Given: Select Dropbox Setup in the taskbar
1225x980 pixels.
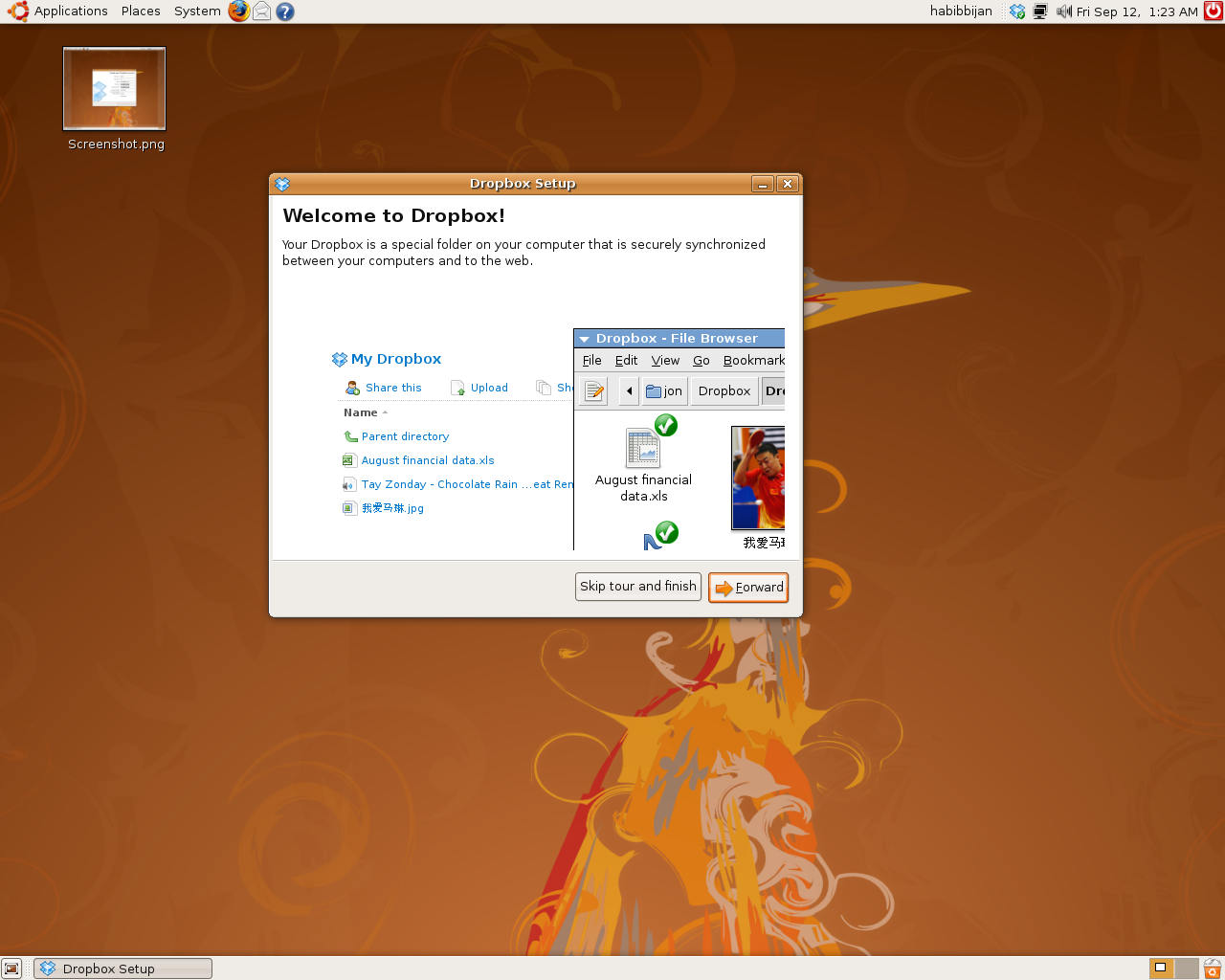Looking at the screenshot, I should 122,969.
